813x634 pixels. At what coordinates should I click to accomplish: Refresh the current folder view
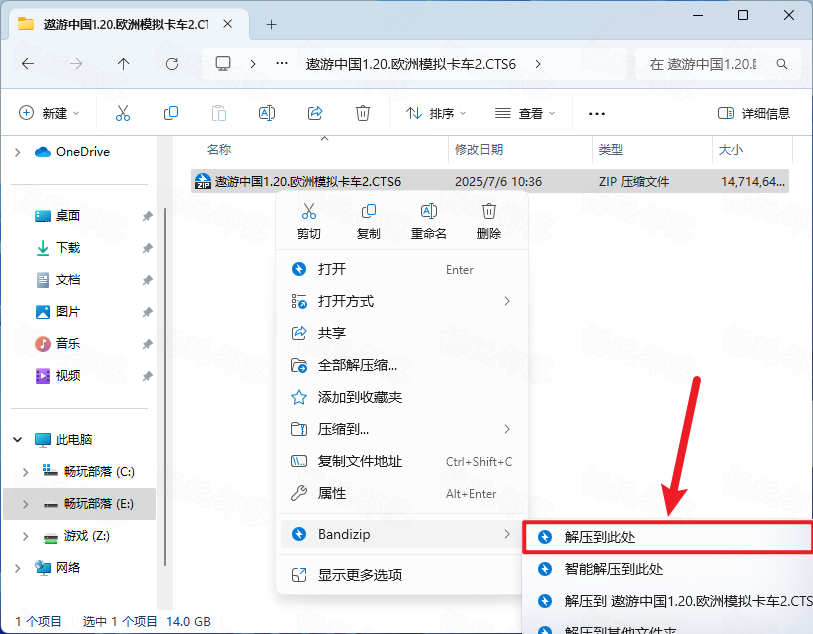172,64
